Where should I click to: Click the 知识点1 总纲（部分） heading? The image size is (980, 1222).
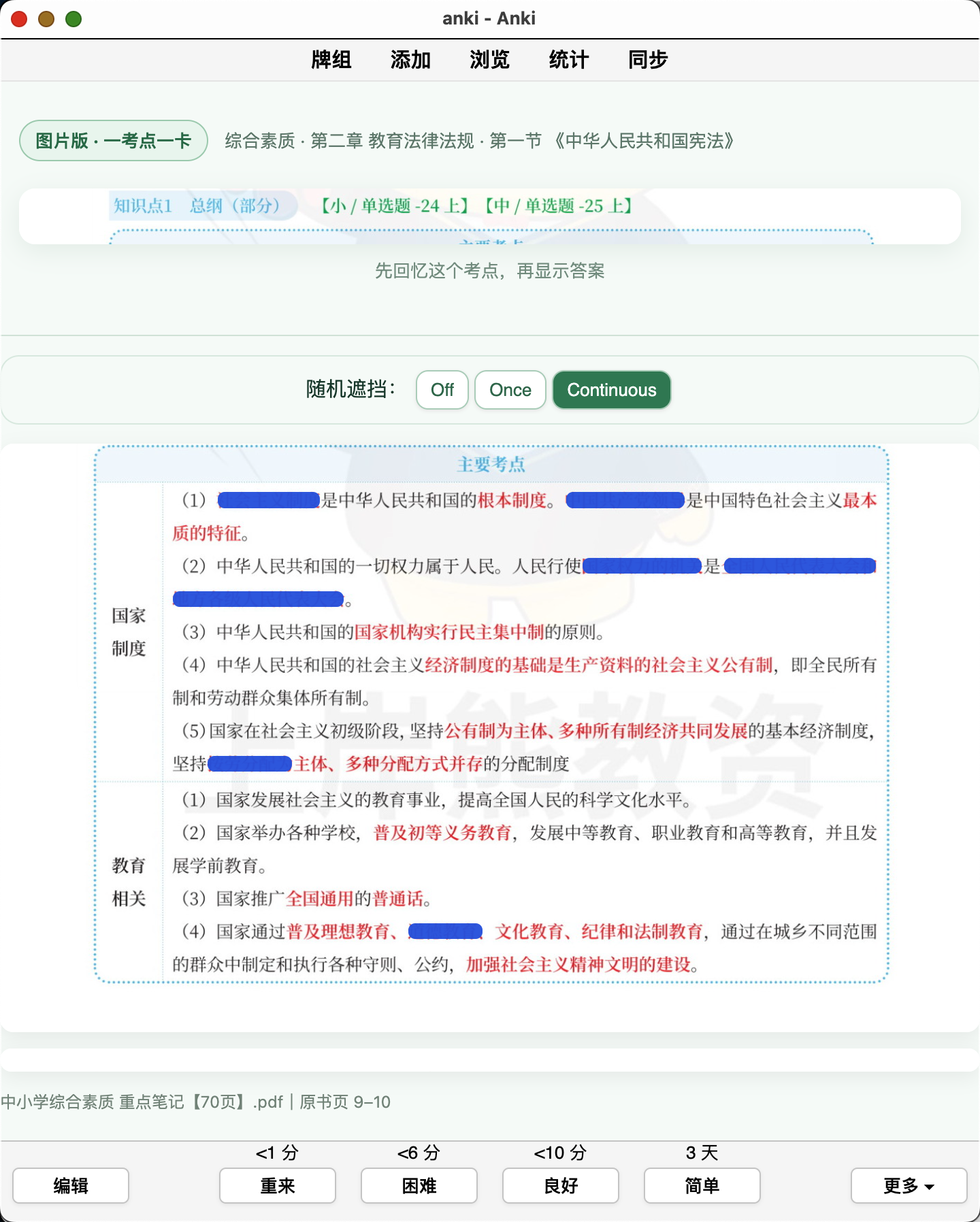pos(197,205)
